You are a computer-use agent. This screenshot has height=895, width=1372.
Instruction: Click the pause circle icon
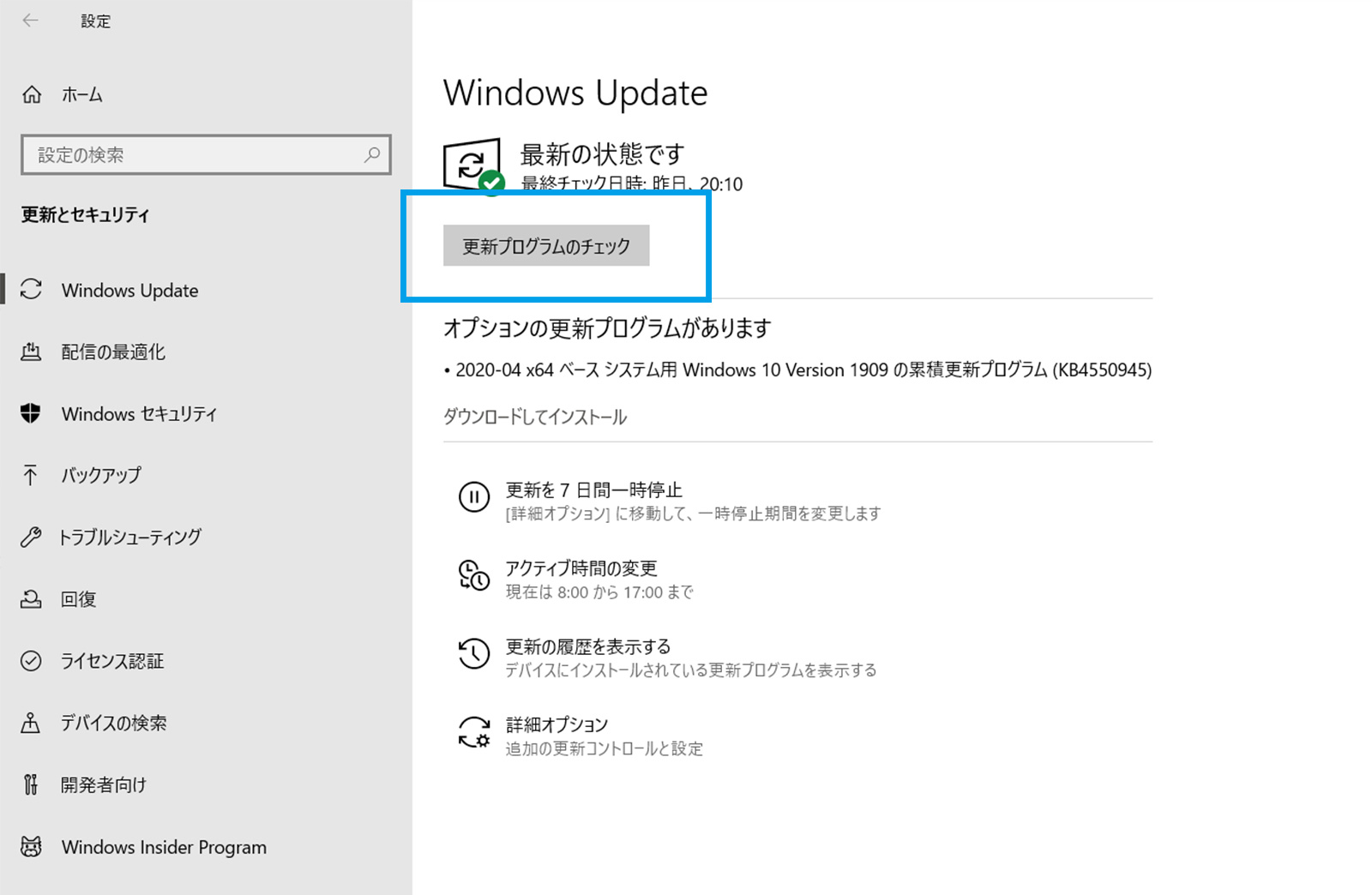(473, 496)
